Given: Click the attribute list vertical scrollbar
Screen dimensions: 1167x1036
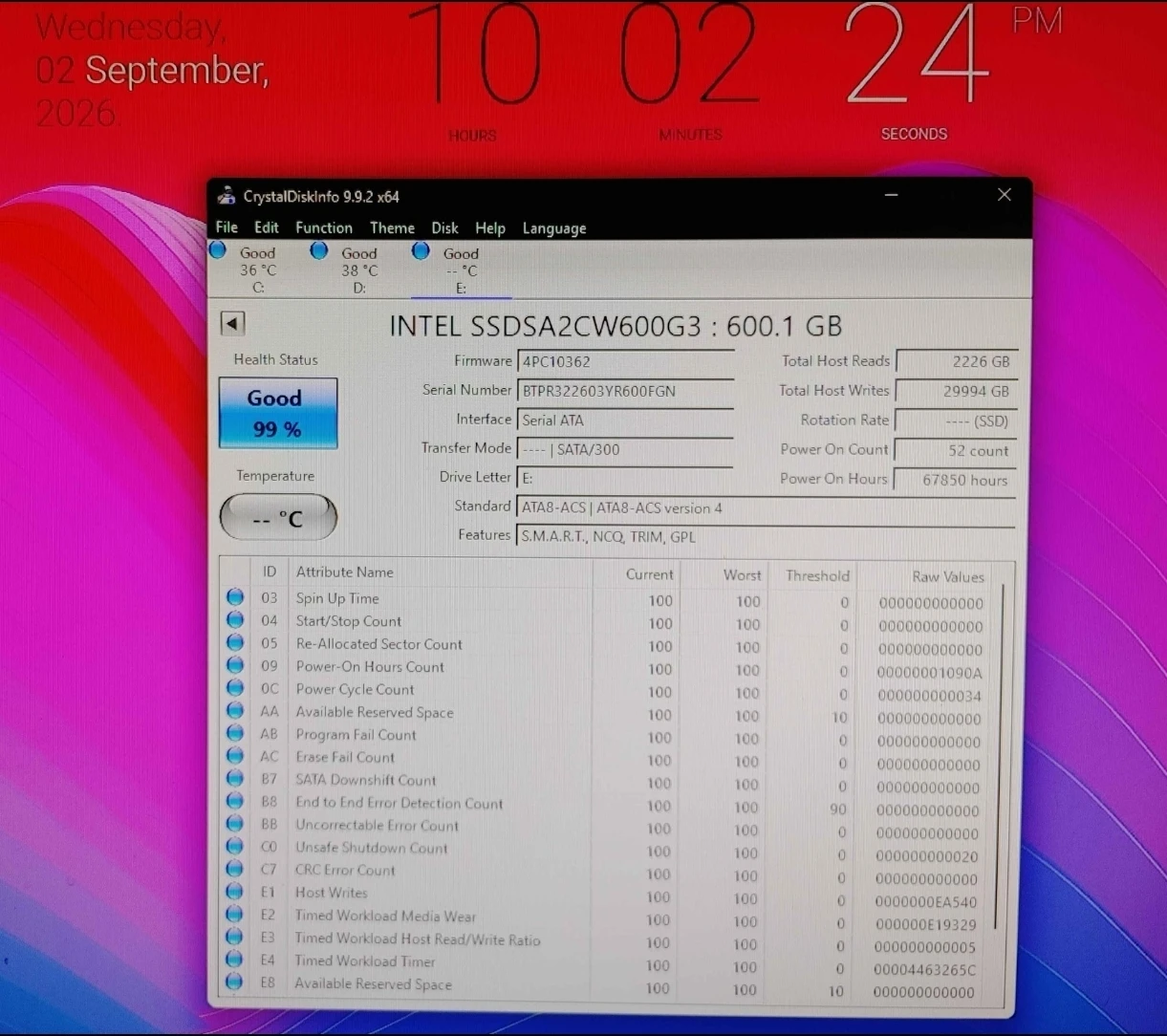Looking at the screenshot, I should pos(1000,755).
